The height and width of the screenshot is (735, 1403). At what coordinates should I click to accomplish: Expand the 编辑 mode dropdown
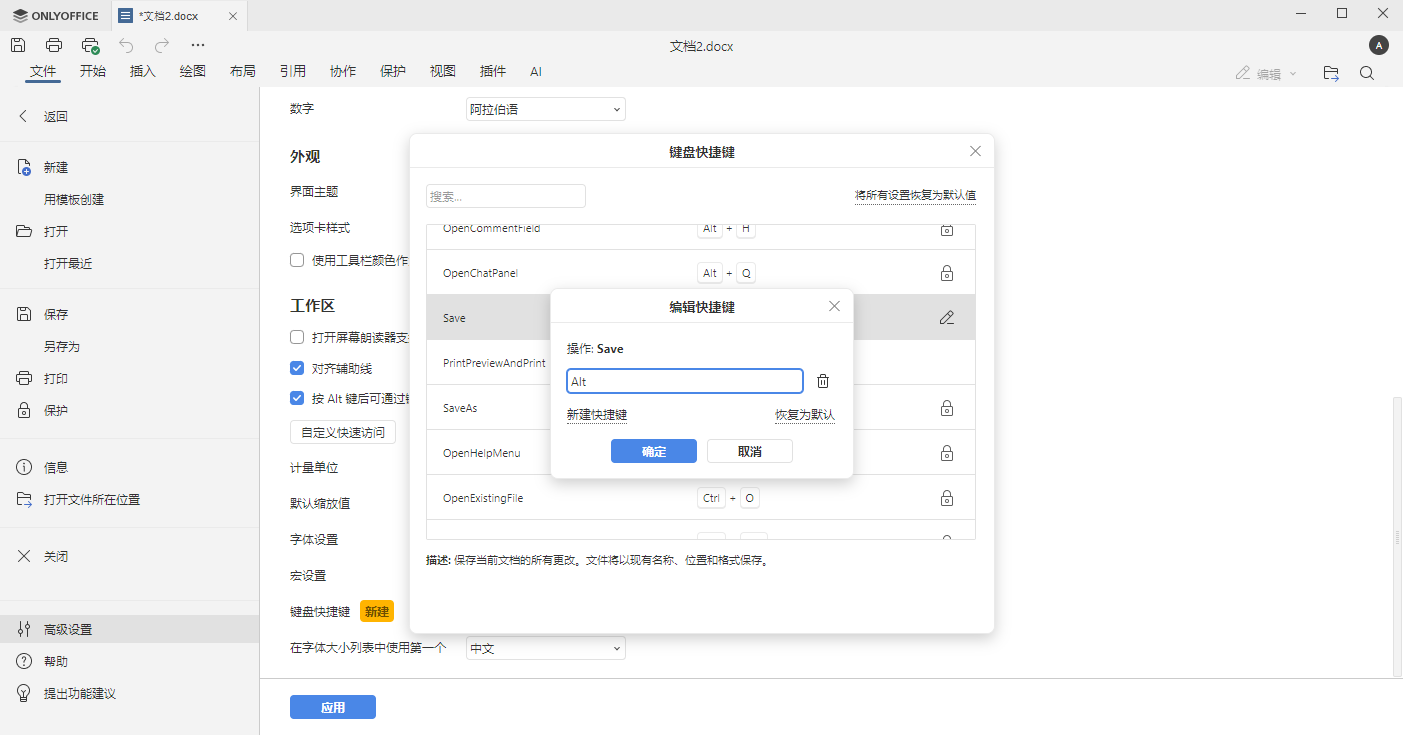click(1292, 72)
